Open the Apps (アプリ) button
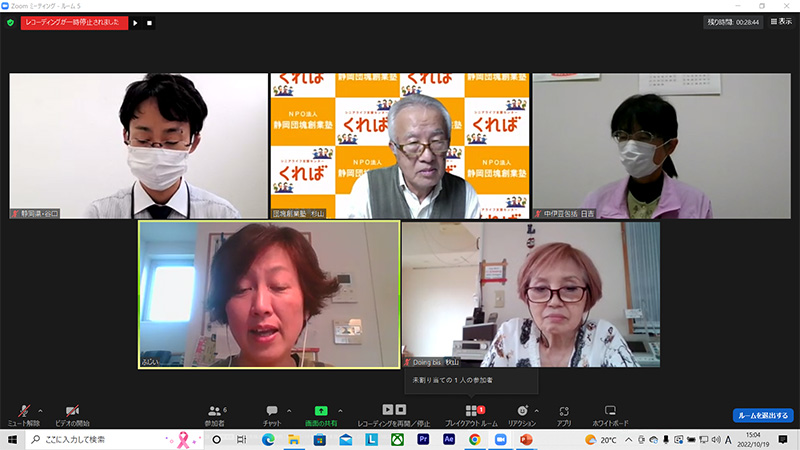 coord(564,411)
